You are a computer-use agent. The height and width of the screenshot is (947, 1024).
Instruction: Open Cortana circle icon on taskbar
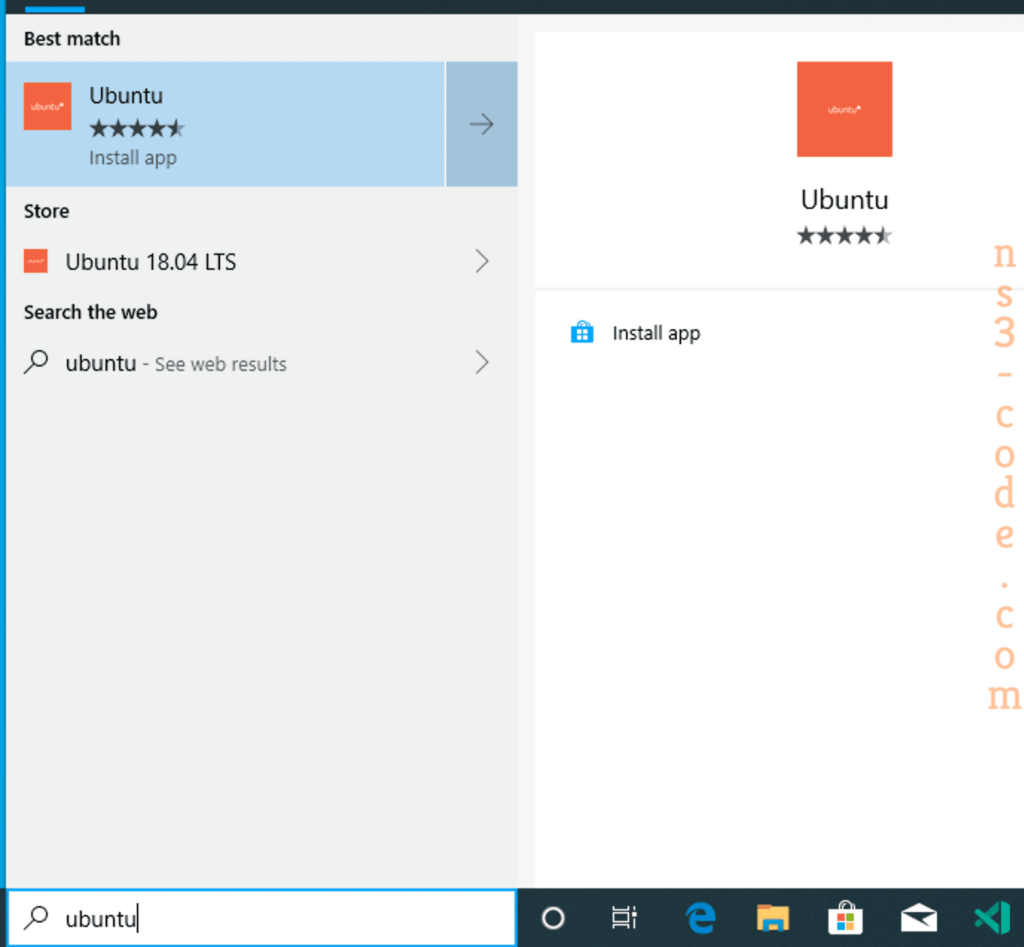pos(553,918)
